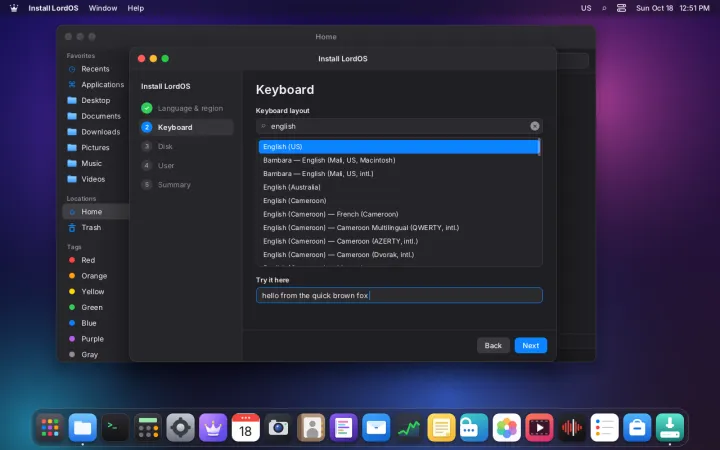Click the crown system menu icon
This screenshot has height=450, width=720.
point(14,8)
